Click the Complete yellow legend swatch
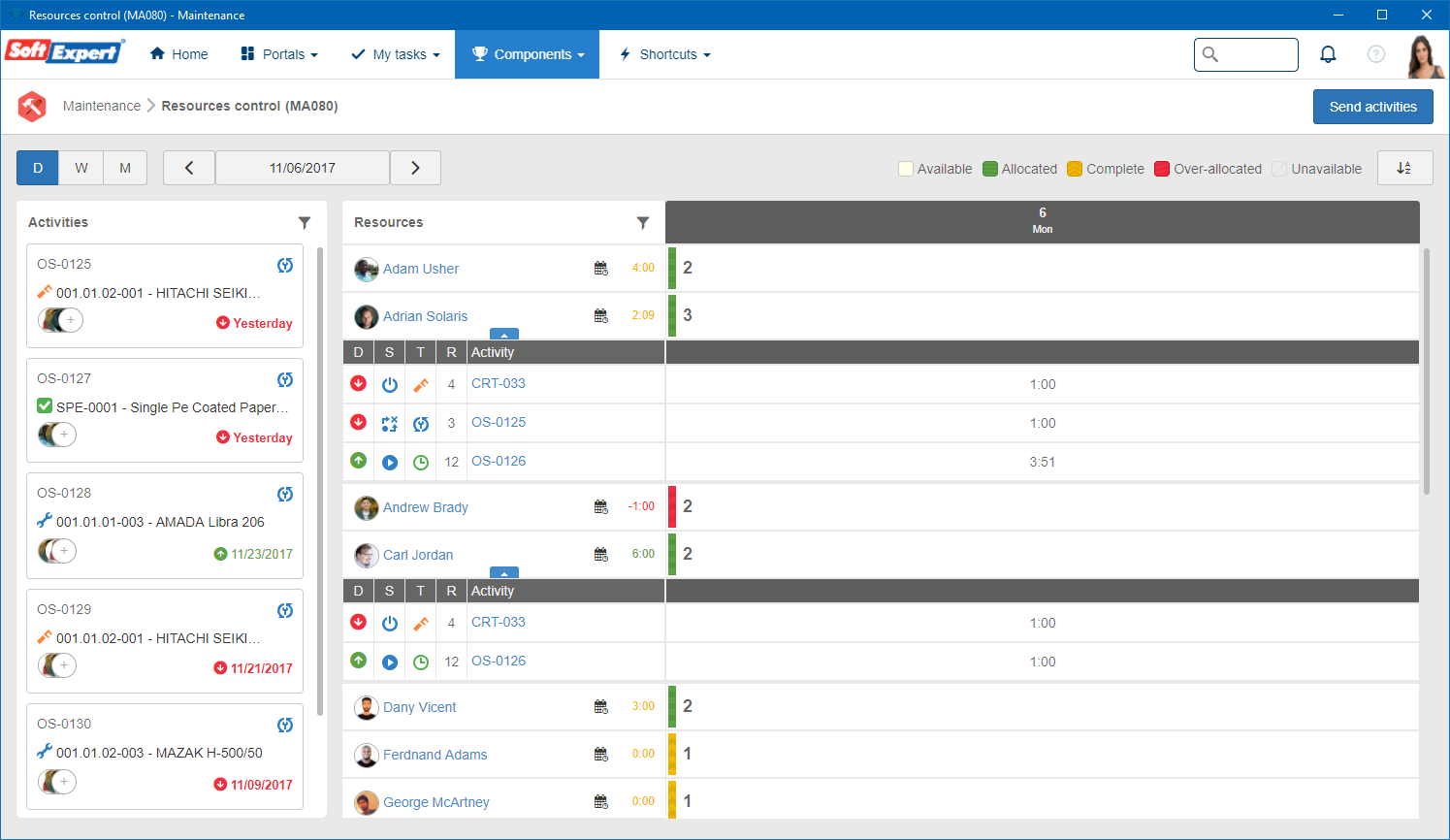The image size is (1450, 840). pos(1075,169)
